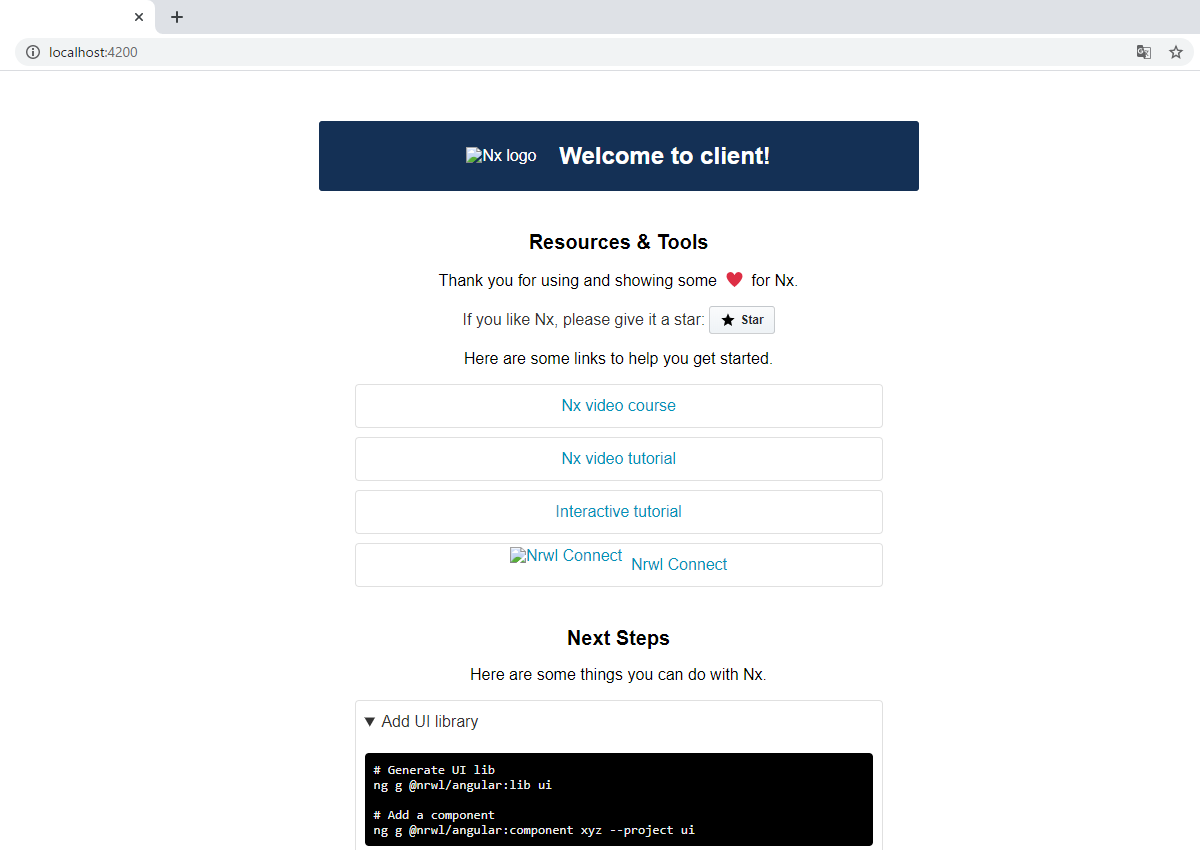Click the Resources & Tools heading

(x=618, y=242)
